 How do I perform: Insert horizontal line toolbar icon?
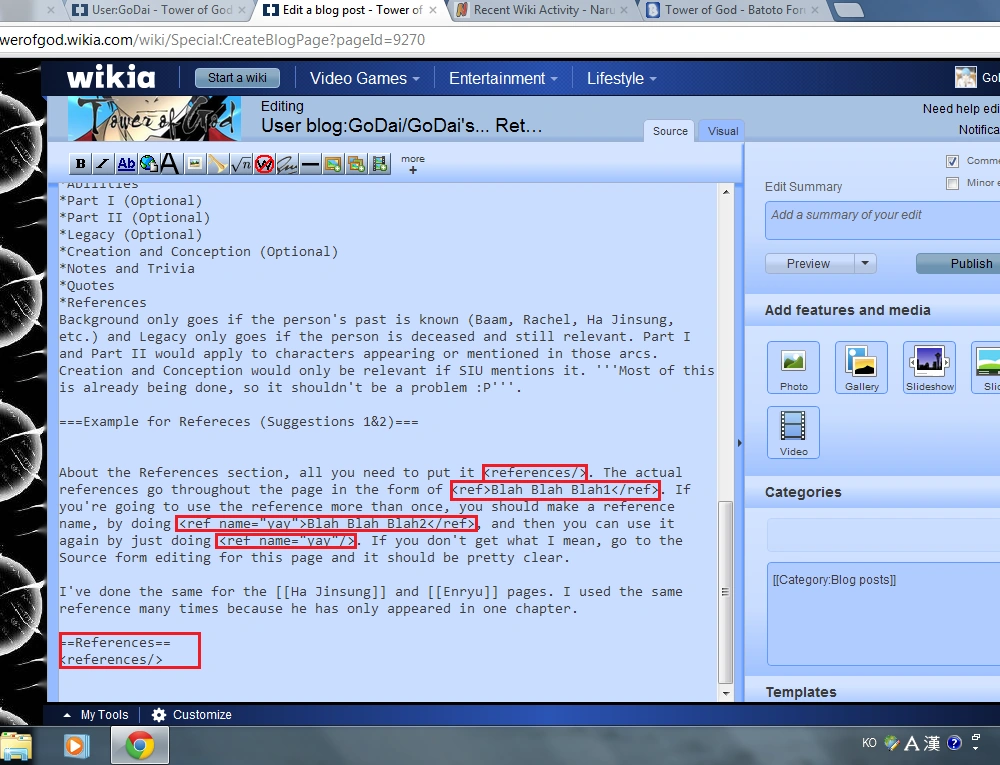tap(310, 164)
